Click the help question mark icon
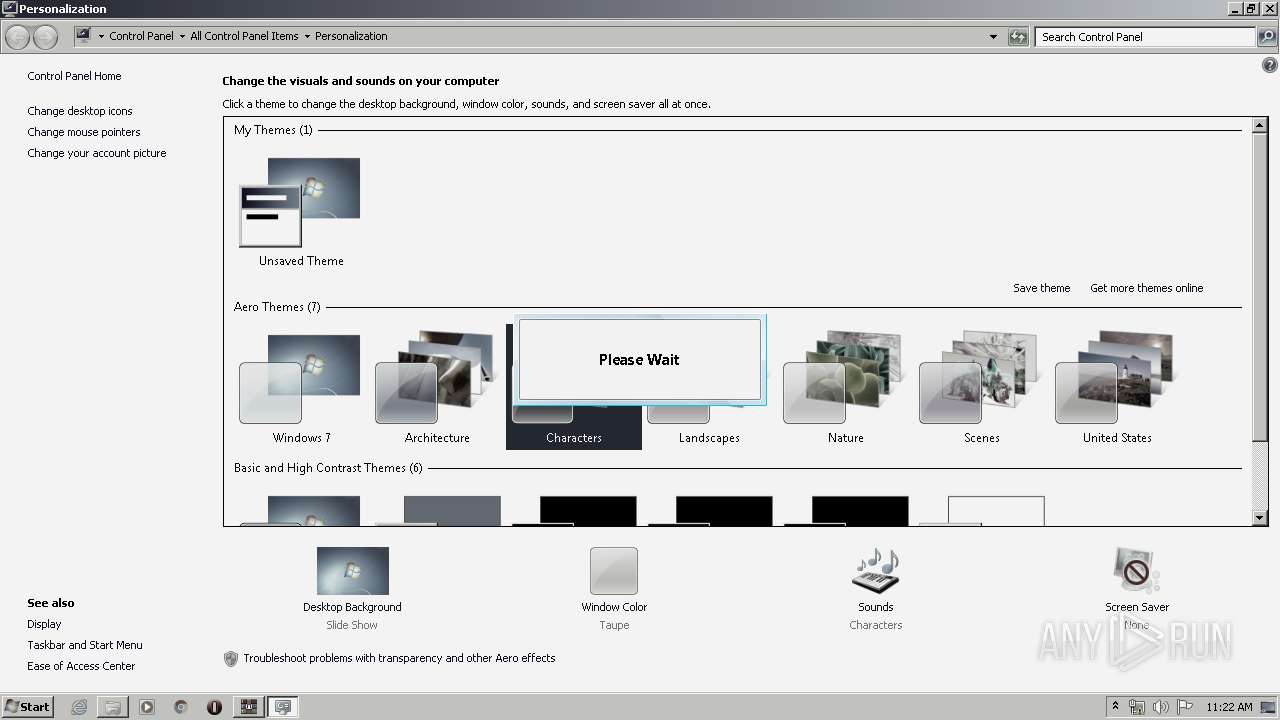This screenshot has width=1280, height=720. click(x=1270, y=65)
